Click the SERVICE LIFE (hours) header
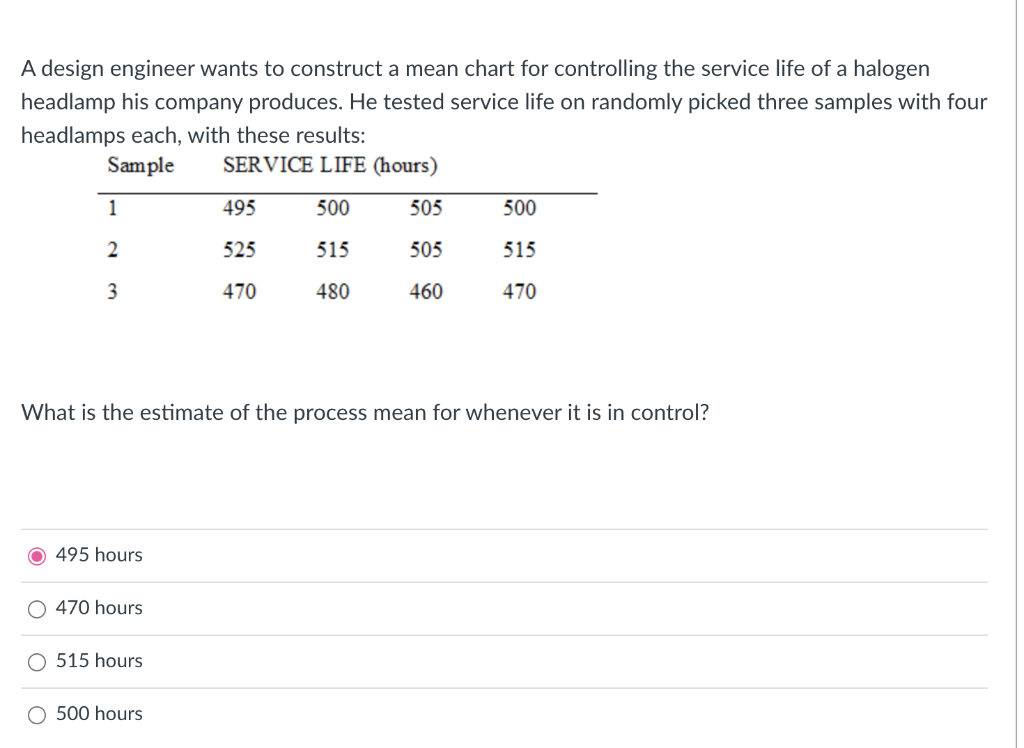The image size is (1024, 748). (330, 166)
